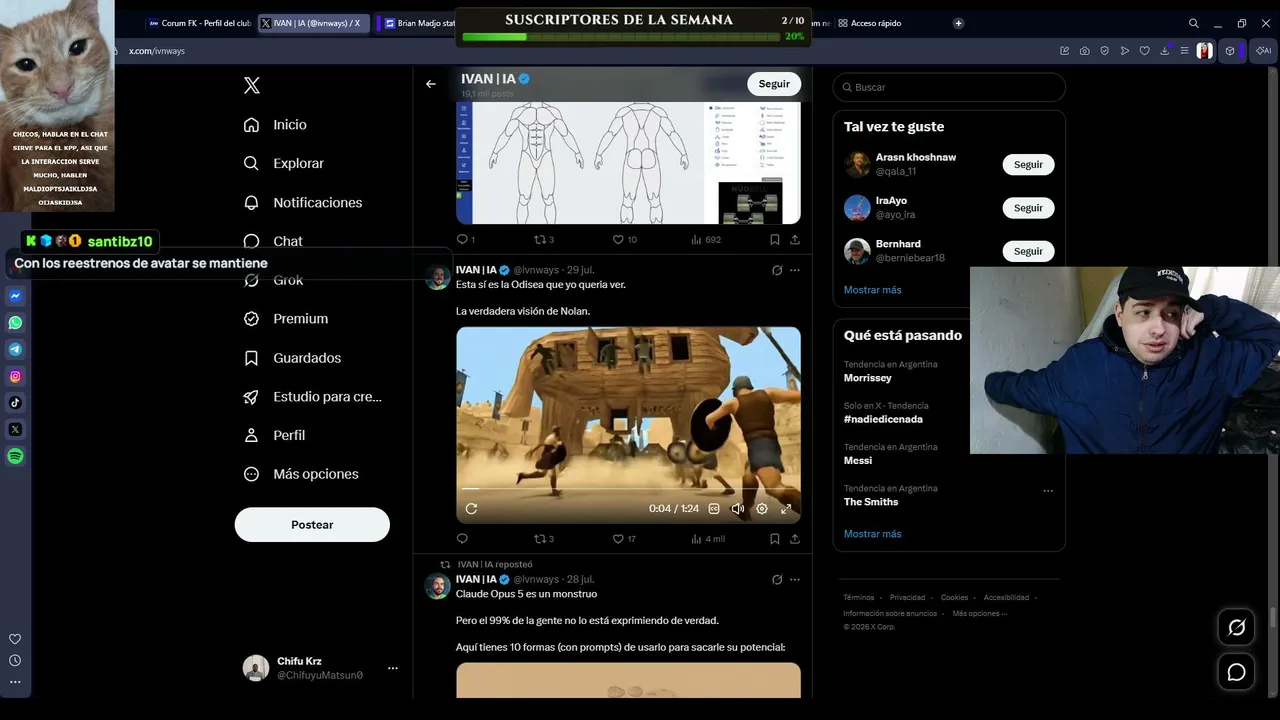Go to Inicio in X navigation
Screen dimensions: 1280x720
(x=275, y=125)
